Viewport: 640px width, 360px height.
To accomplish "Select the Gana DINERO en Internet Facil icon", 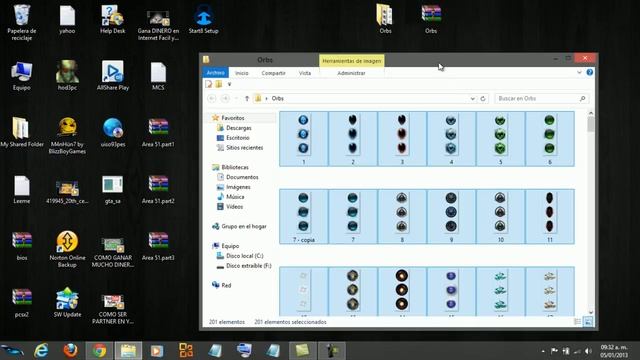I will (158, 24).
